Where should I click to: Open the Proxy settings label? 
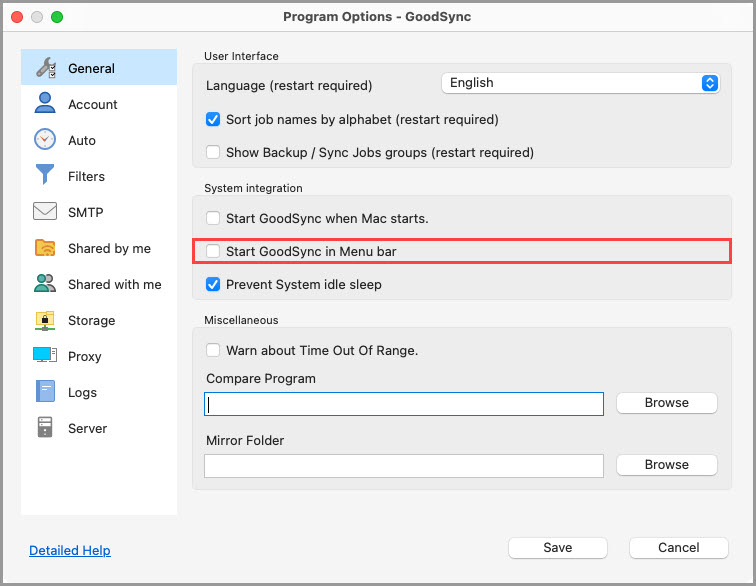pyautogui.click(x=84, y=356)
